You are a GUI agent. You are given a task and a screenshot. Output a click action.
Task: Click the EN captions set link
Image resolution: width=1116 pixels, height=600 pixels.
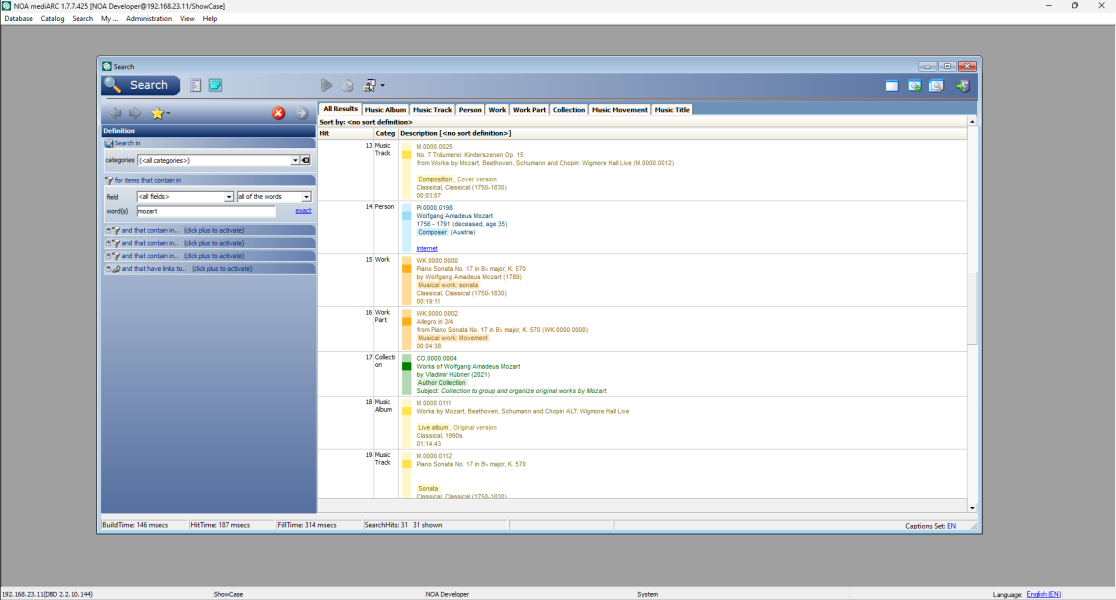pos(952,526)
